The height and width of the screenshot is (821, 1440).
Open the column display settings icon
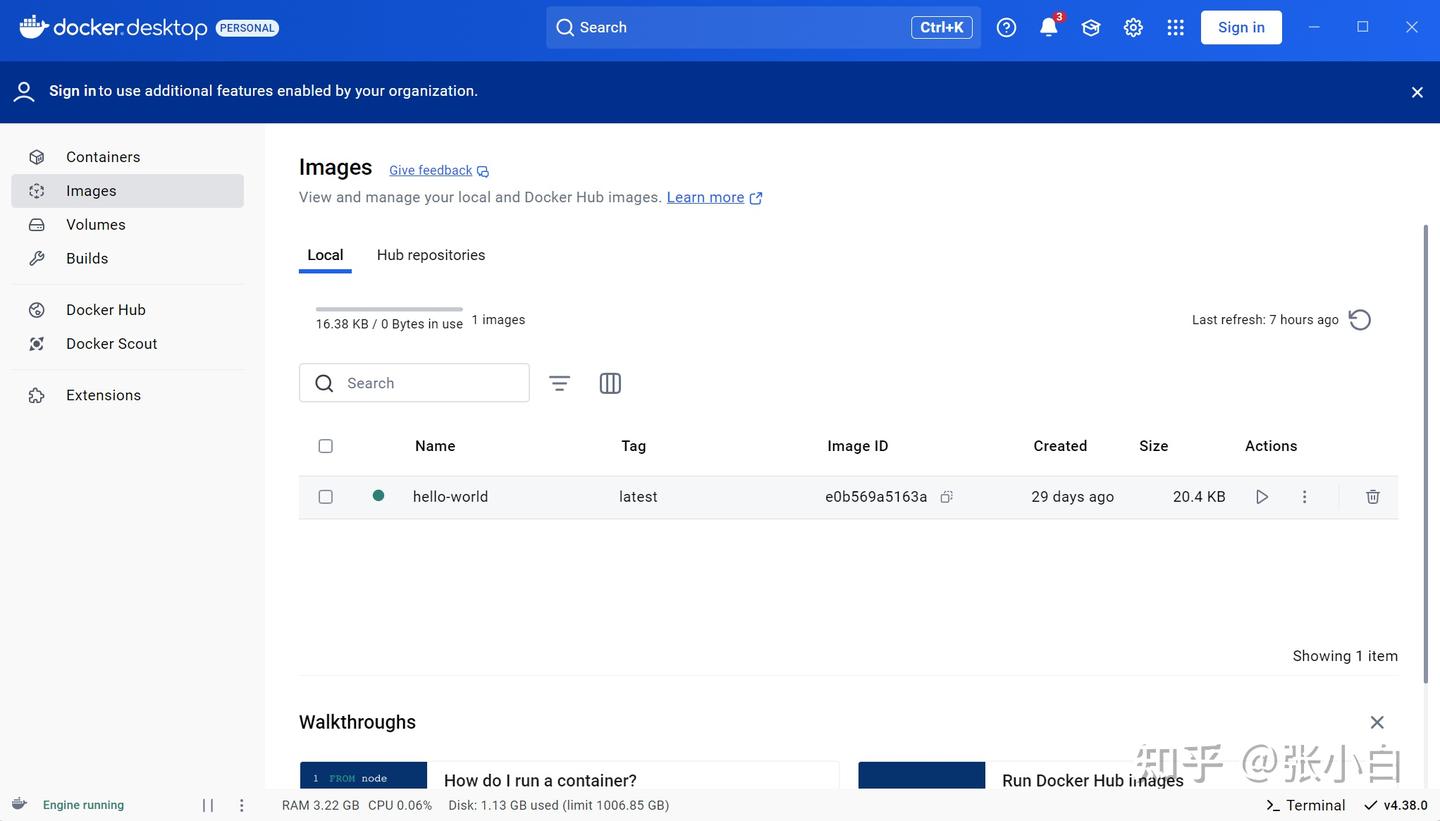[610, 383]
